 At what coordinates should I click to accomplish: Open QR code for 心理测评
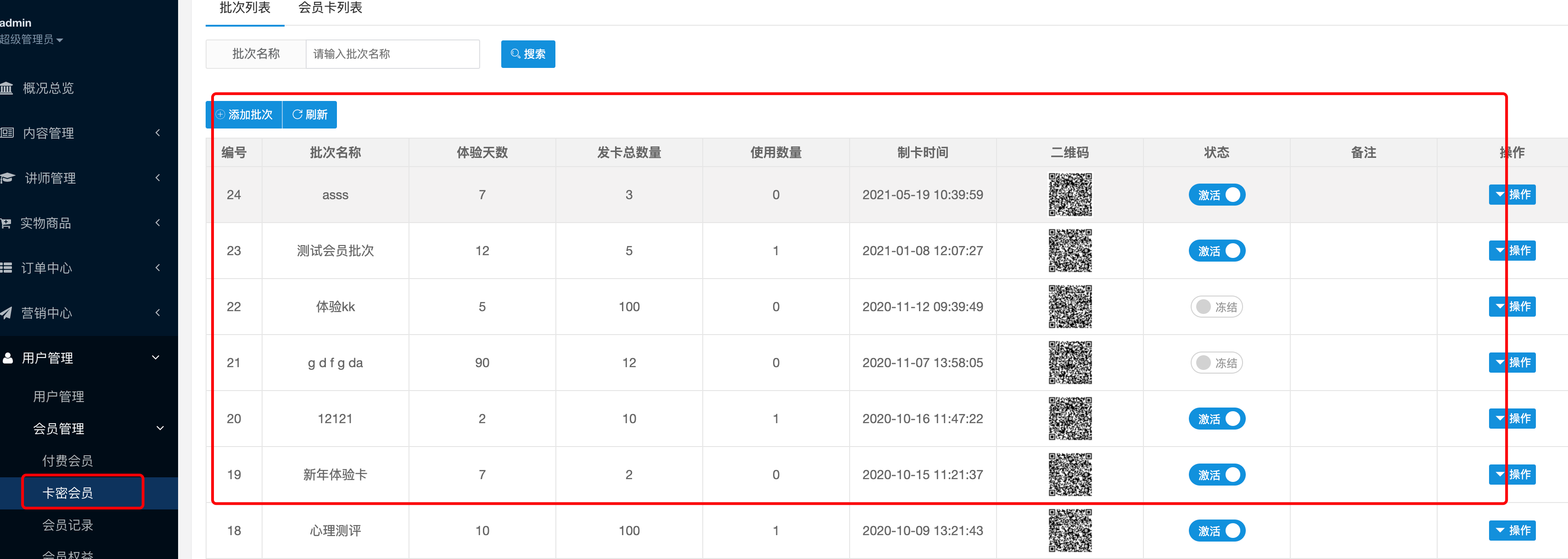1070,531
